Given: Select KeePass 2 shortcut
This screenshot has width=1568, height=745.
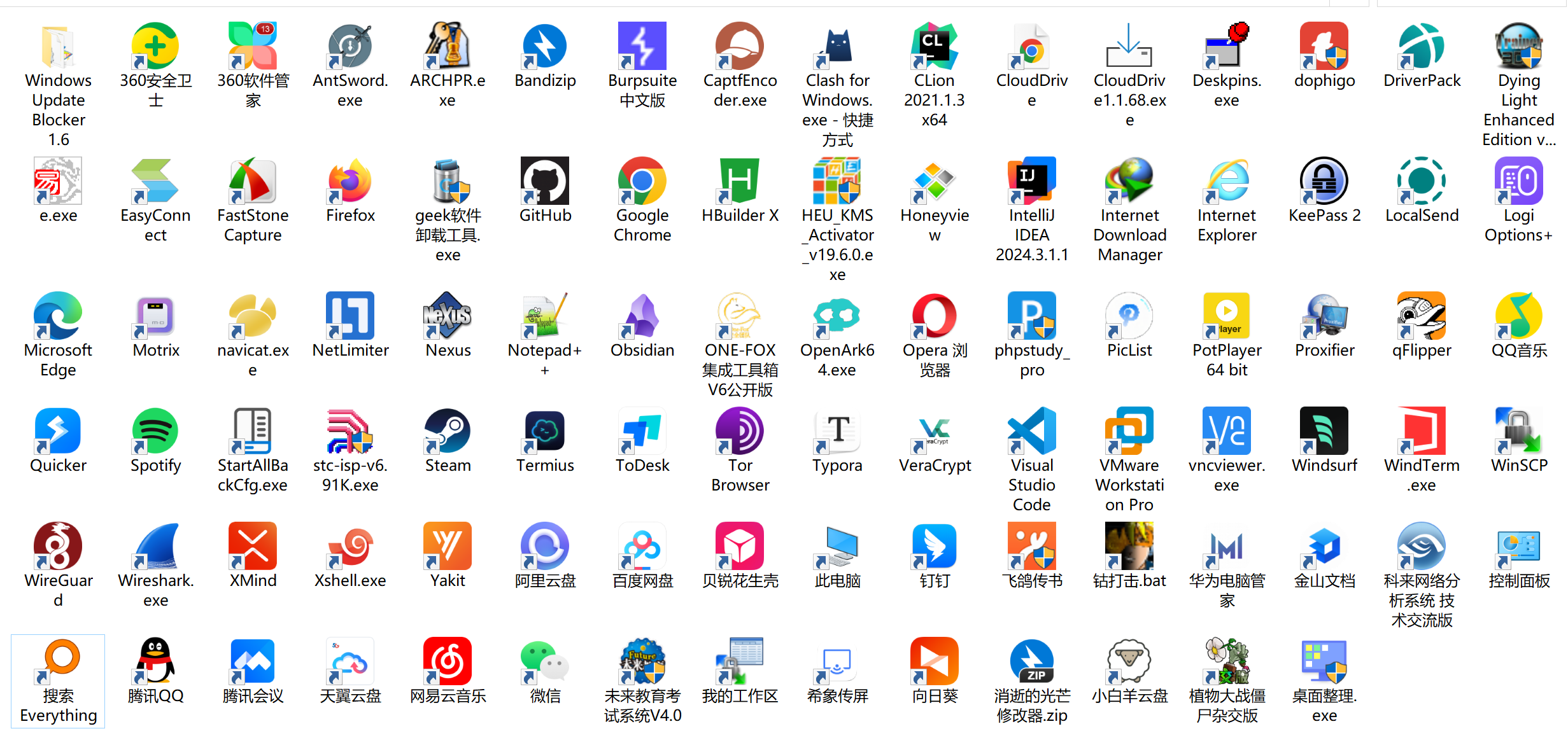Looking at the screenshot, I should point(1324,181).
